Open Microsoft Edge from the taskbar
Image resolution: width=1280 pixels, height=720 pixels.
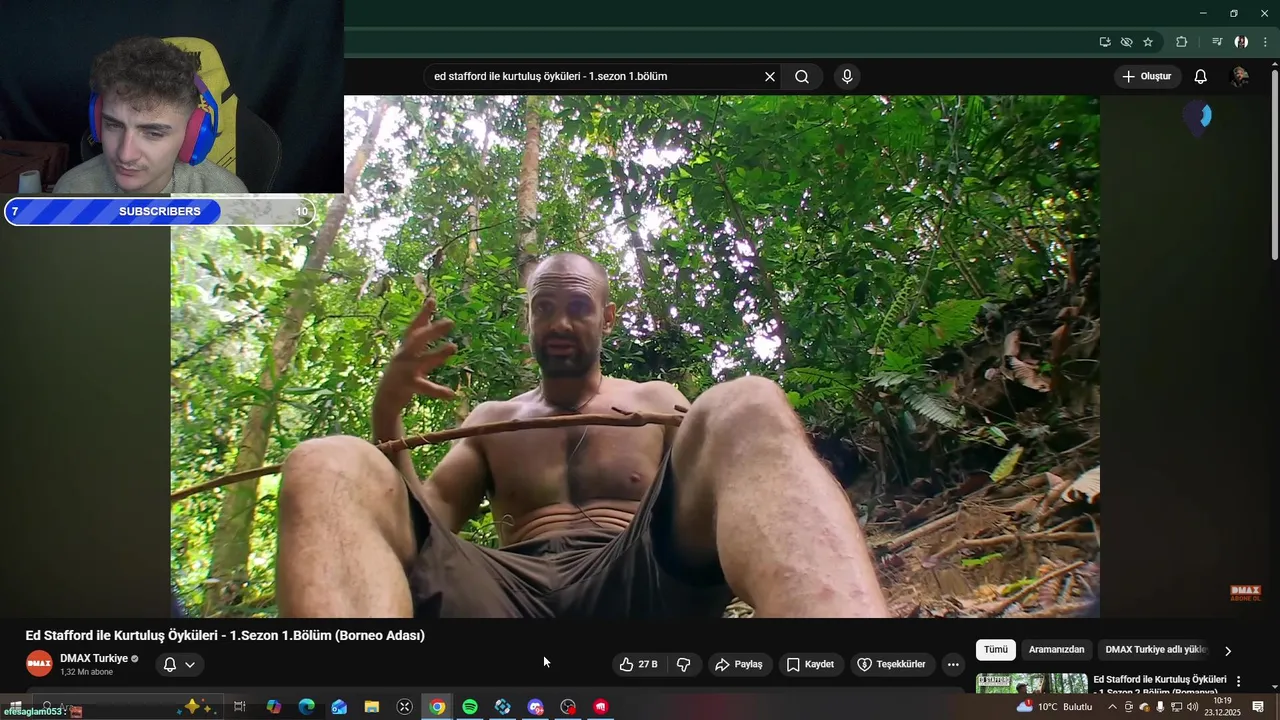click(x=306, y=707)
